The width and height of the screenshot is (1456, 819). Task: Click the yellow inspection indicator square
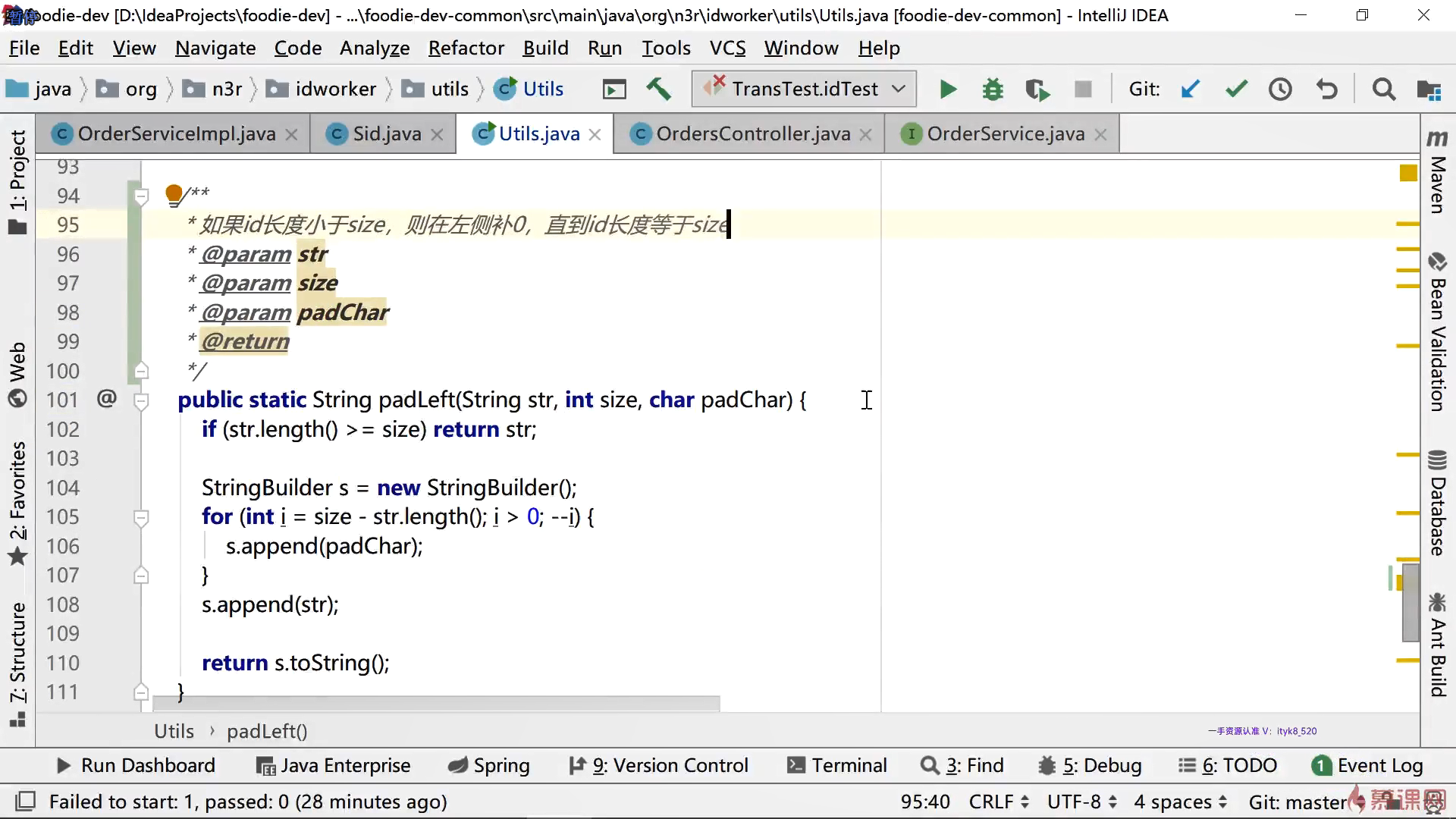[x=1408, y=174]
